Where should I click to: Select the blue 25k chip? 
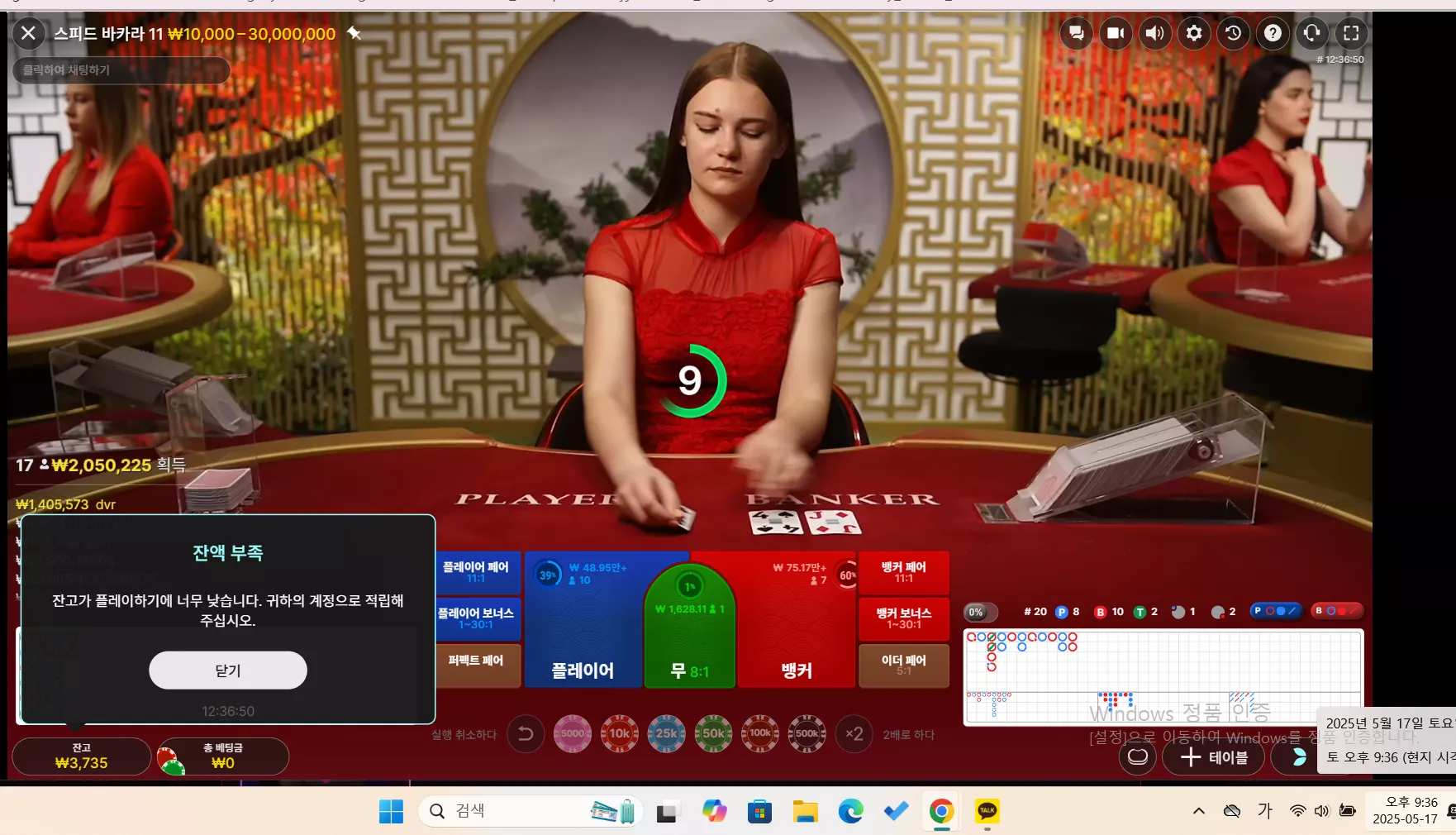667,734
